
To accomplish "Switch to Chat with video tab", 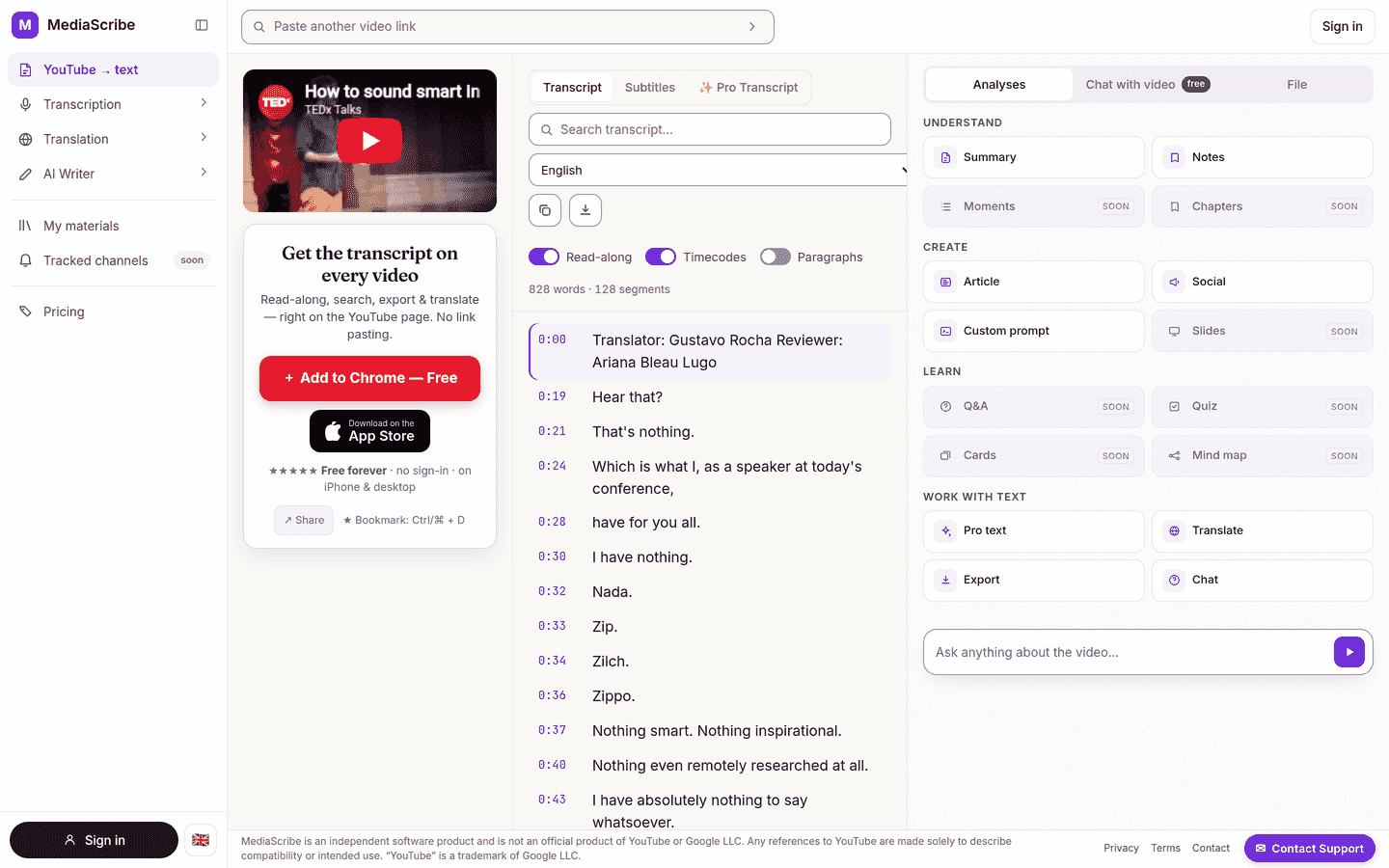I will tap(1148, 85).
